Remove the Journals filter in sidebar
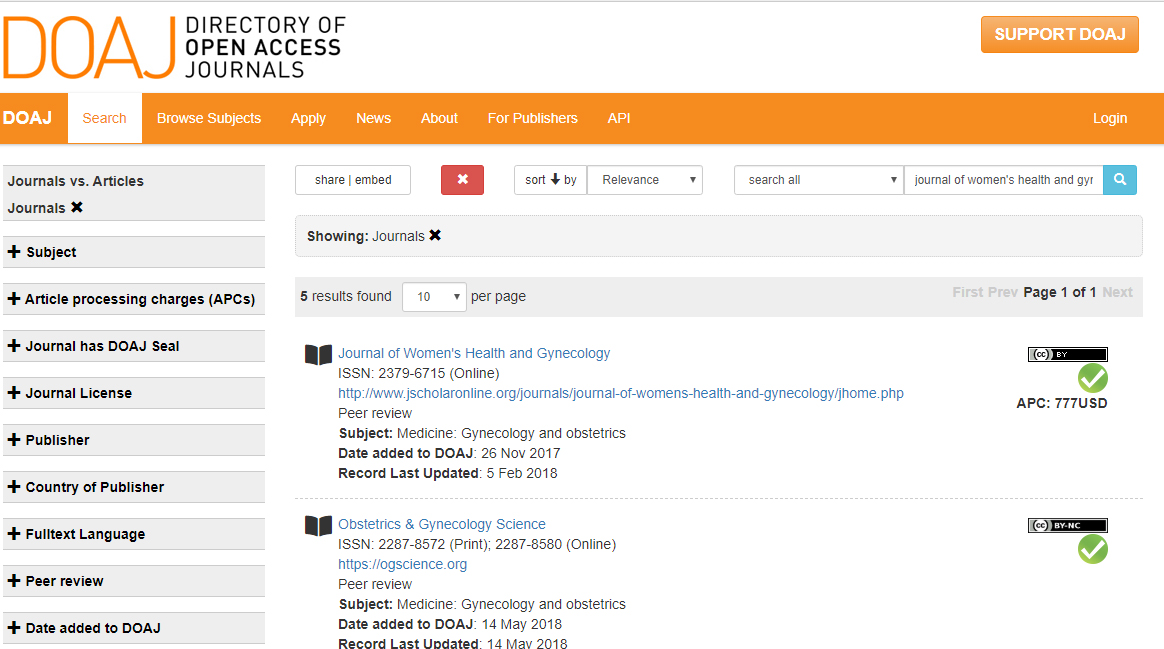 pos(77,208)
